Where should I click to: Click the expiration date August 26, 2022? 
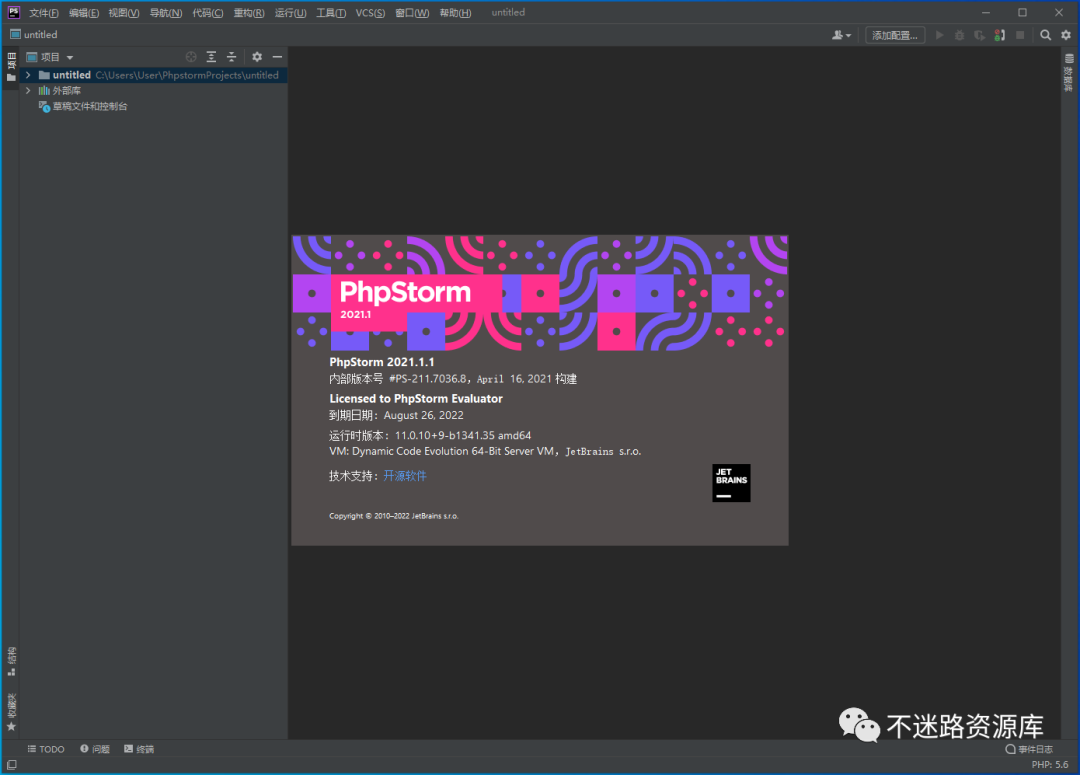[x=424, y=415]
